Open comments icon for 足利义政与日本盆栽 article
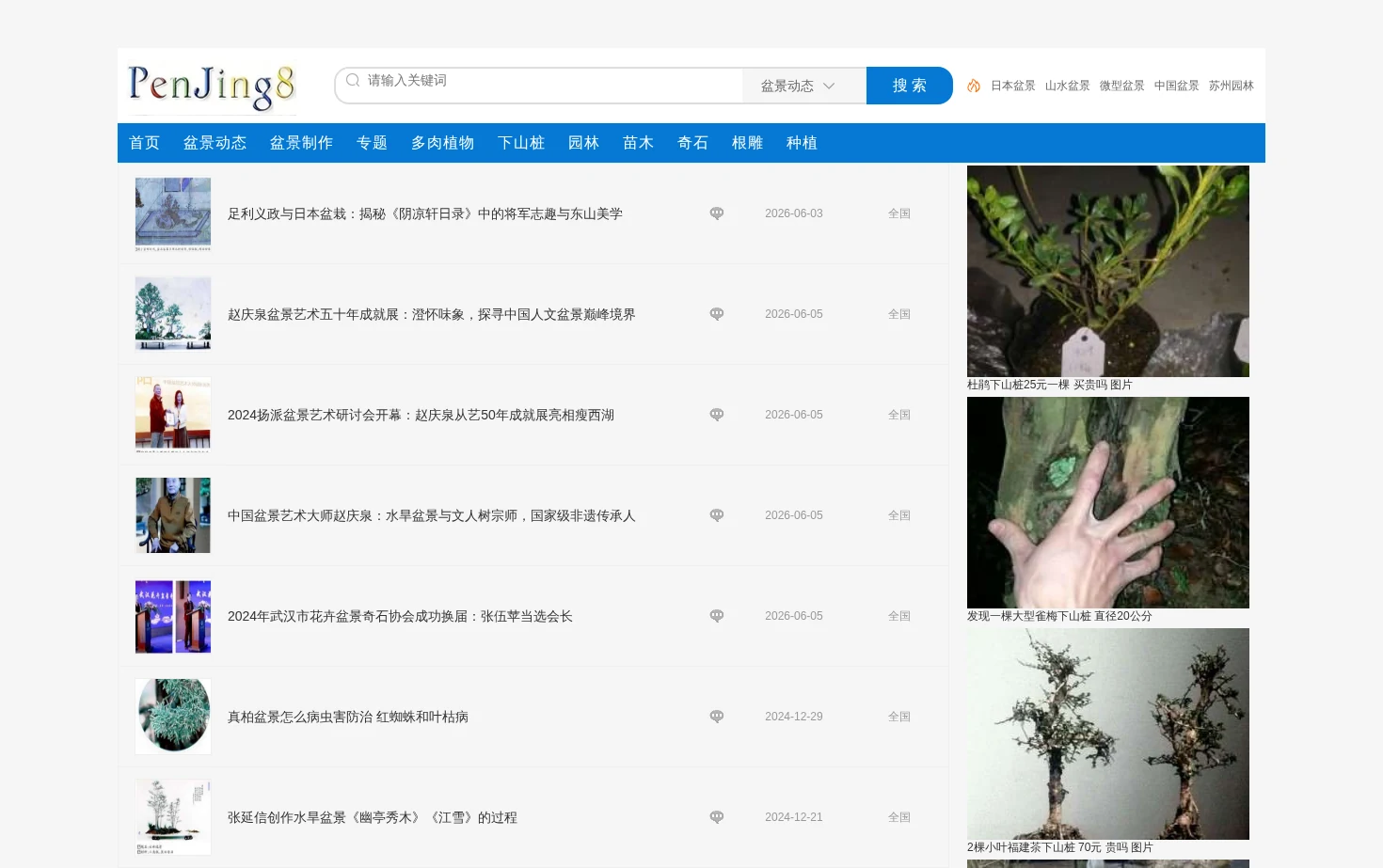The height and width of the screenshot is (868, 1383). [x=717, y=213]
